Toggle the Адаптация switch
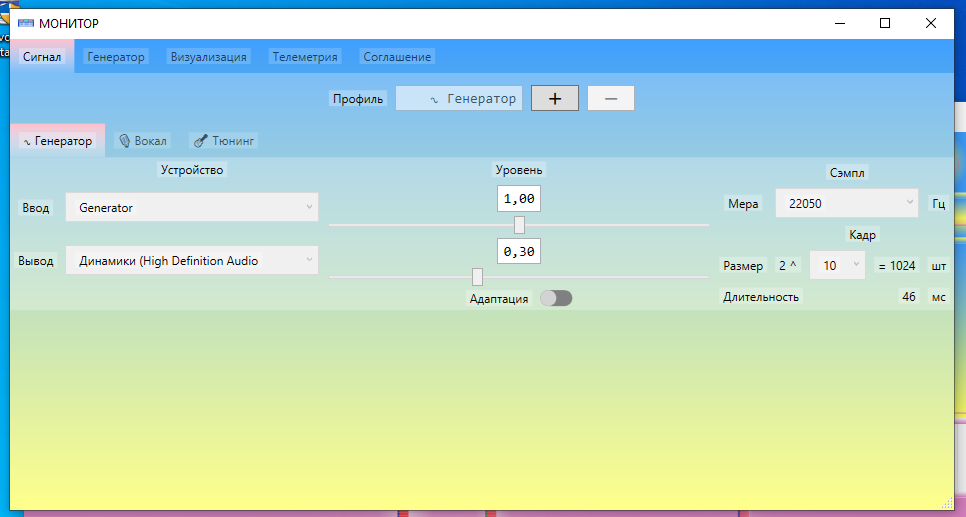Screen dimensions: 966x517 click(x=556, y=298)
